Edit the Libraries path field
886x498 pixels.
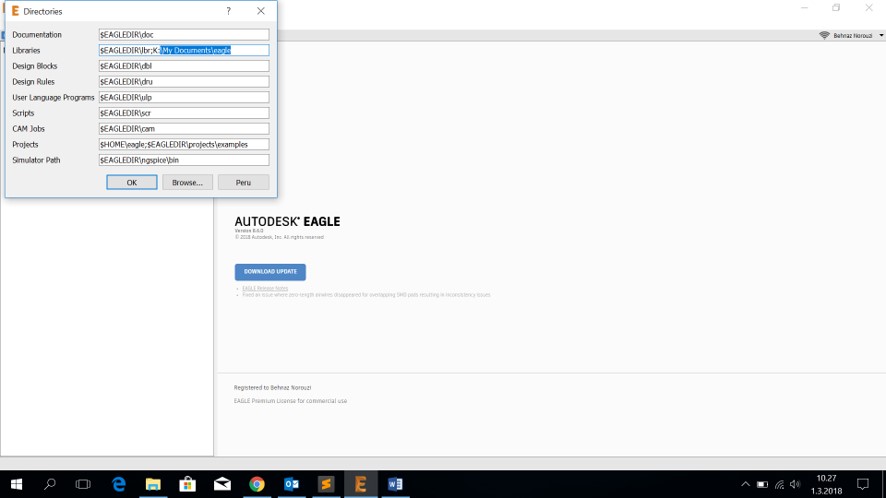(184, 50)
